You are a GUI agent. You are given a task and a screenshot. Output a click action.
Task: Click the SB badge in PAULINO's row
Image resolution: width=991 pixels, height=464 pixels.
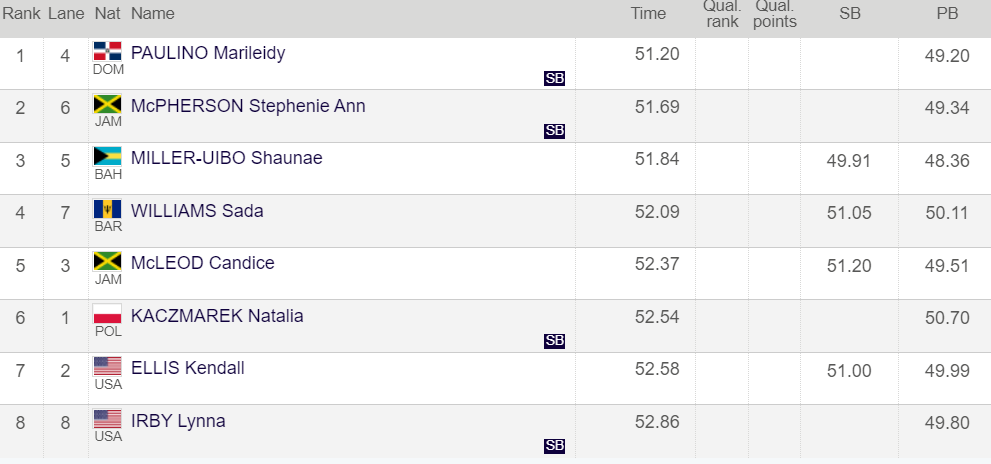(554, 78)
